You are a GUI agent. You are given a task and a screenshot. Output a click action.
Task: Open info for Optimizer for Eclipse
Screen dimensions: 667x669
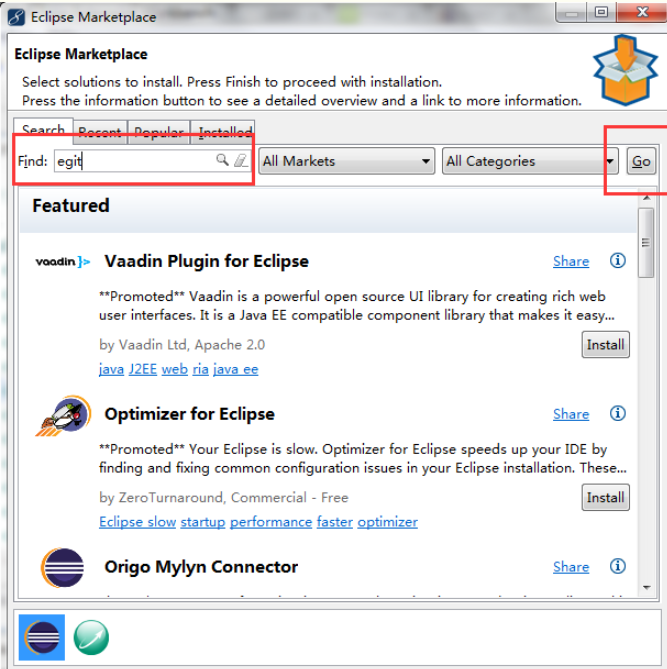click(x=617, y=413)
